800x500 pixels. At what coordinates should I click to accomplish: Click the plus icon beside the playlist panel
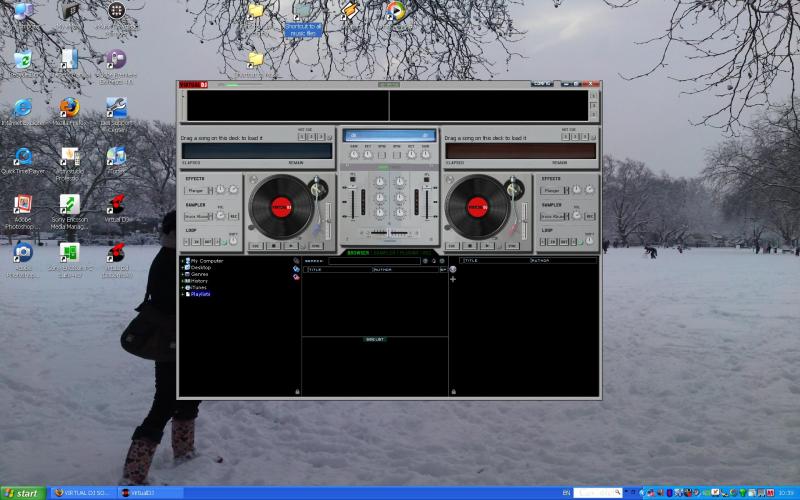tap(453, 279)
